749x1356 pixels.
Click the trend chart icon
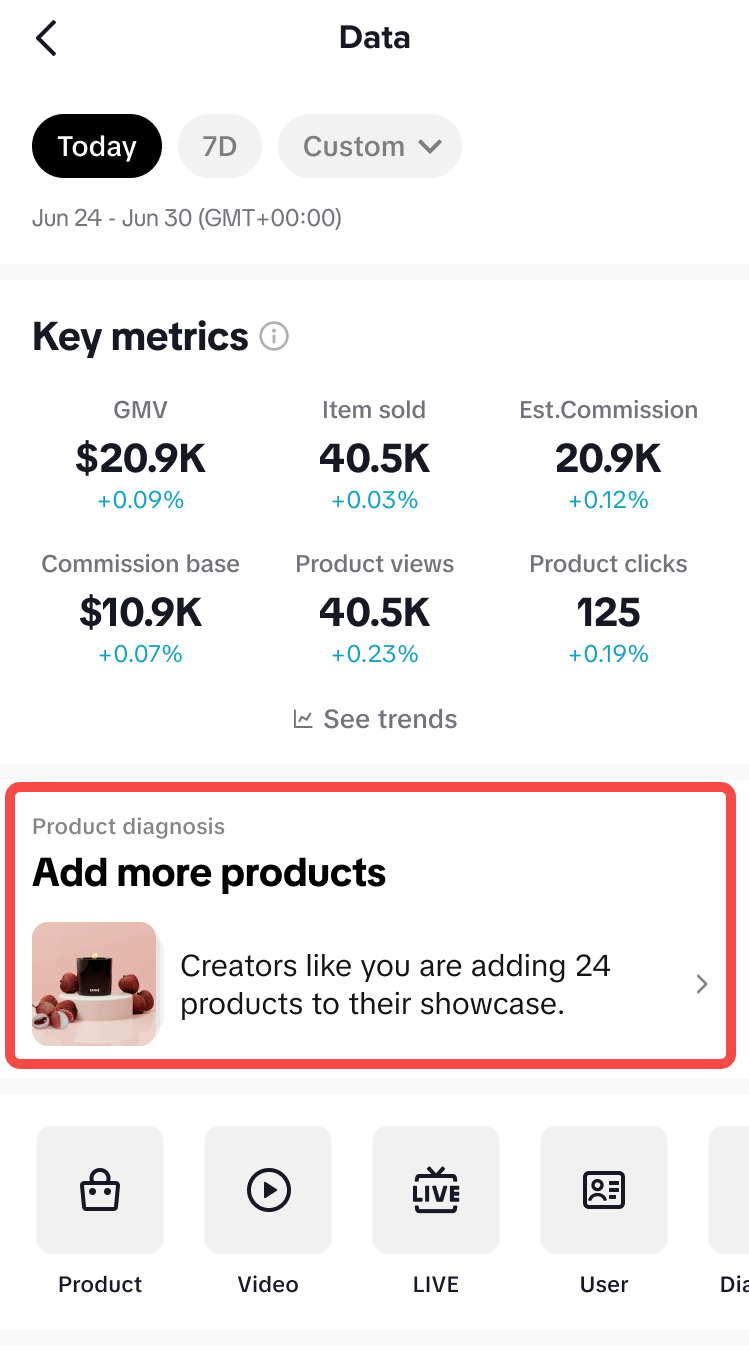tap(303, 719)
